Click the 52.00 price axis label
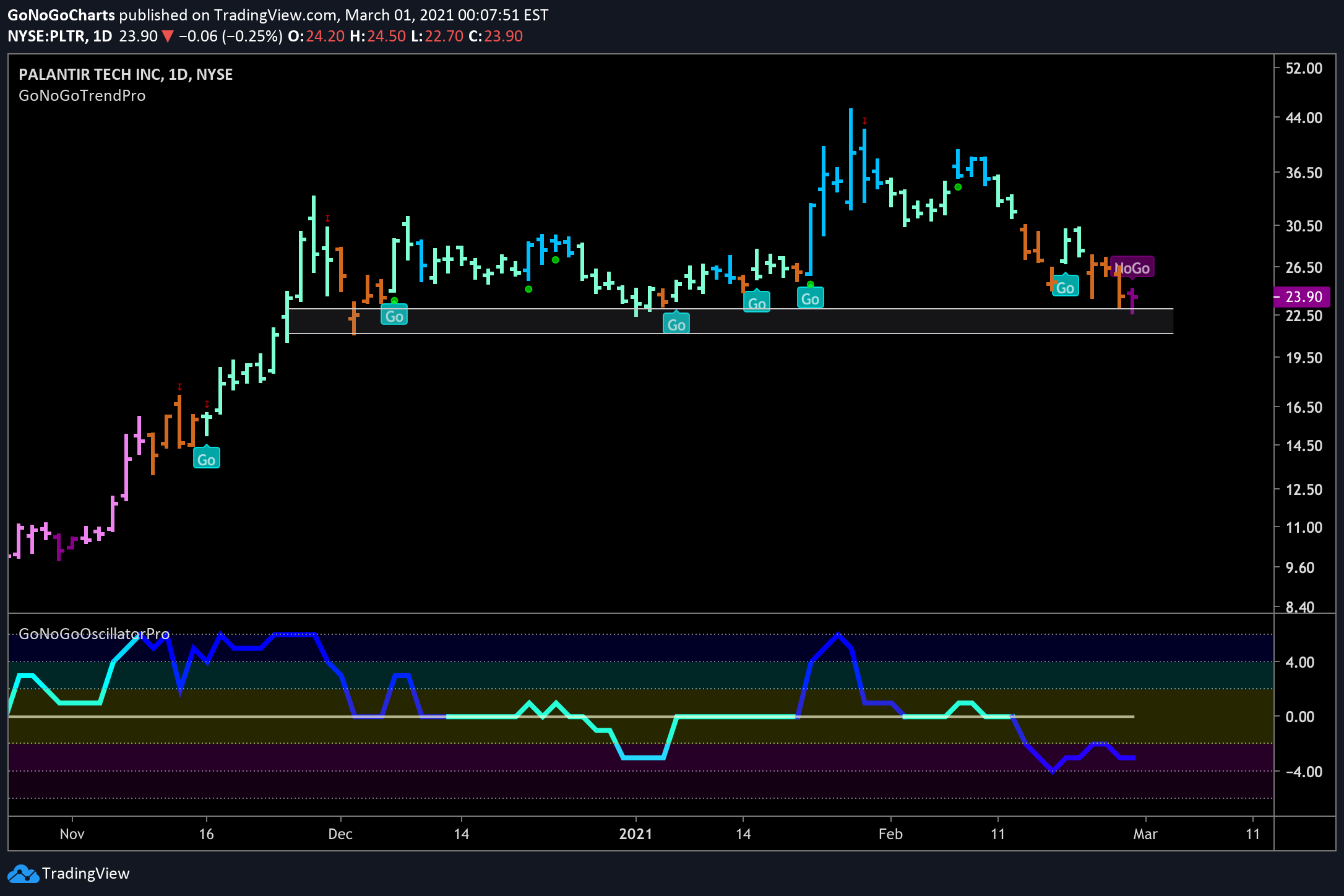The height and width of the screenshot is (896, 1344). point(1304,68)
